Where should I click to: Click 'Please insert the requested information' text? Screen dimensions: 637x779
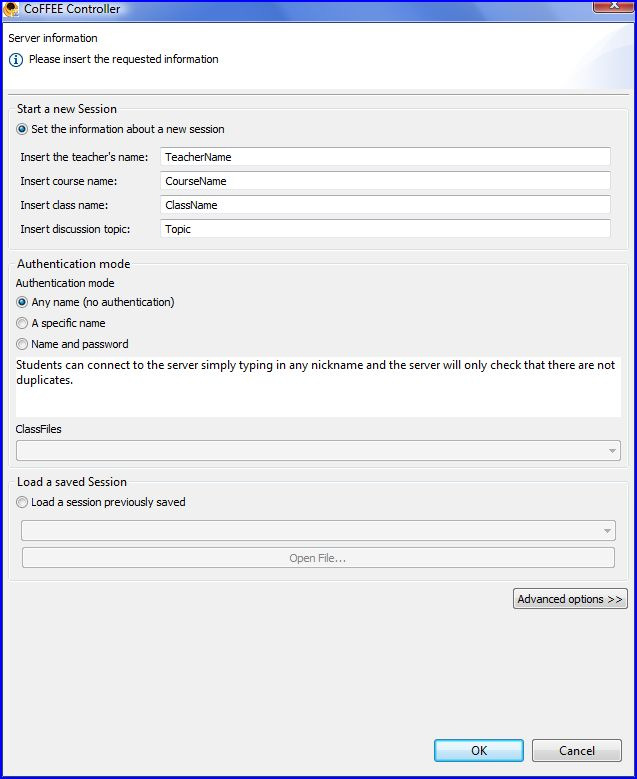point(124,59)
